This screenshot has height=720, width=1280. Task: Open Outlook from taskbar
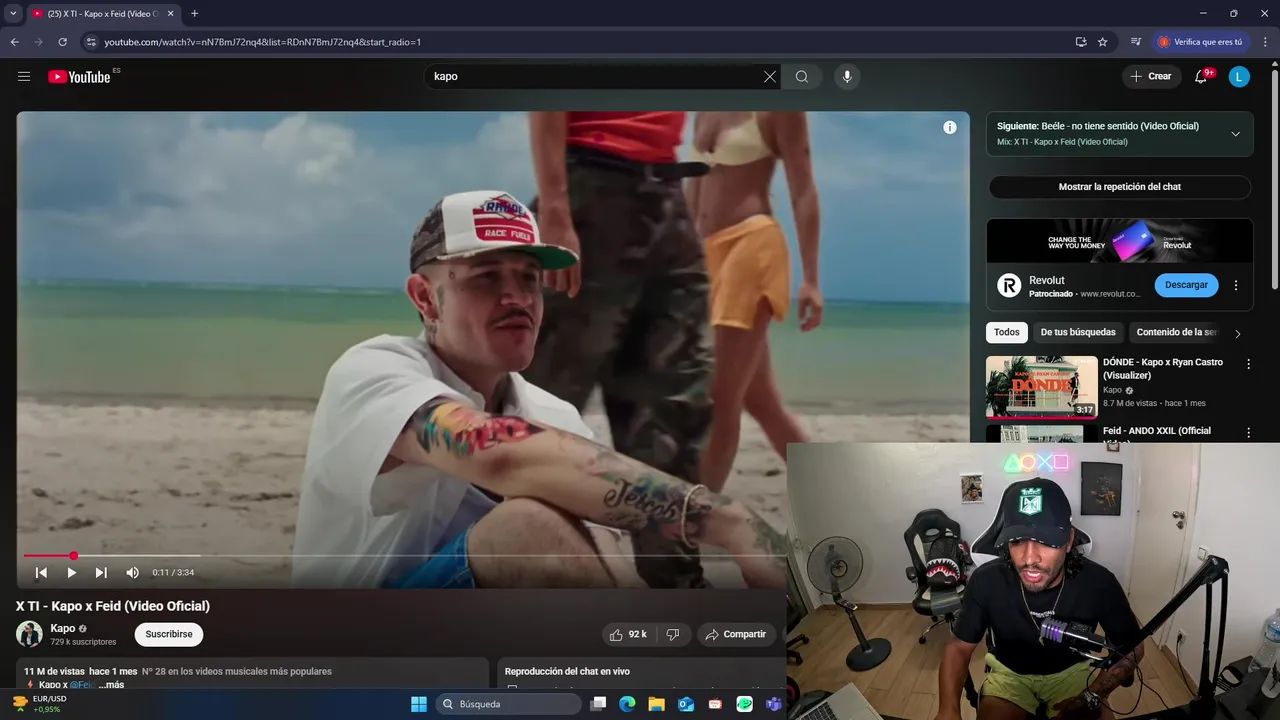tap(686, 704)
